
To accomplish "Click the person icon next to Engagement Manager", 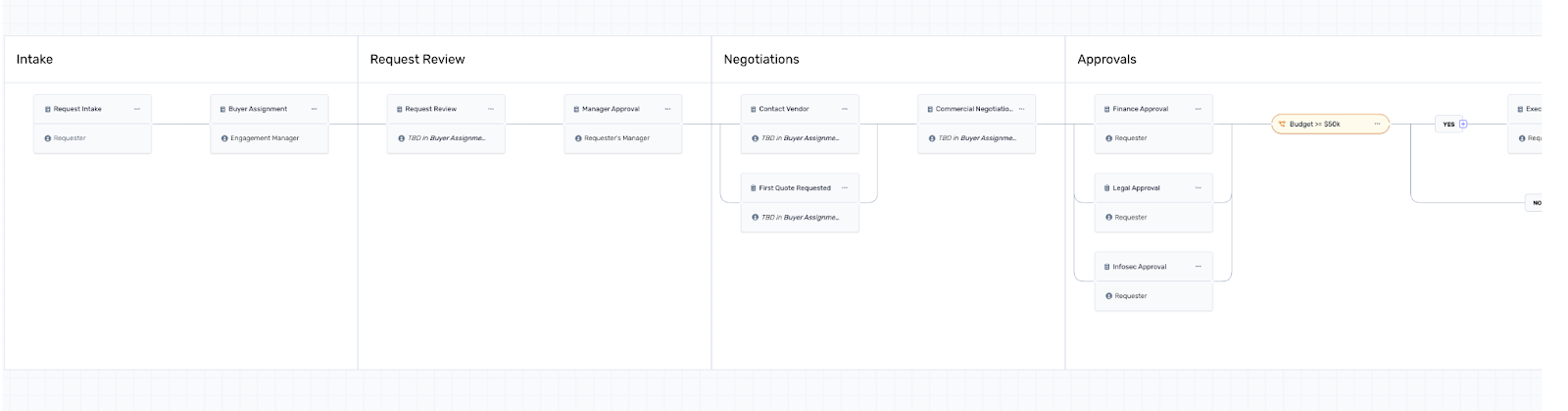I will coord(224,138).
